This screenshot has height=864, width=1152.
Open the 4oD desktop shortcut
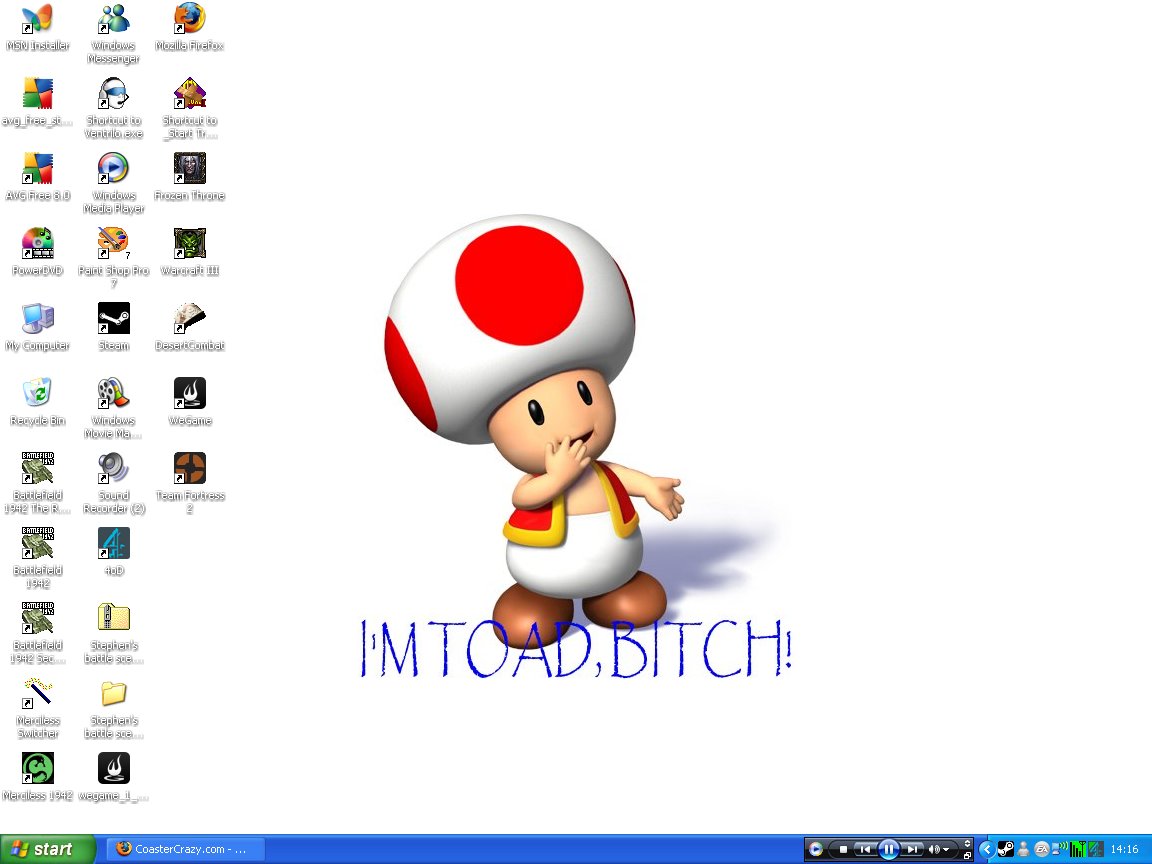tap(113, 552)
